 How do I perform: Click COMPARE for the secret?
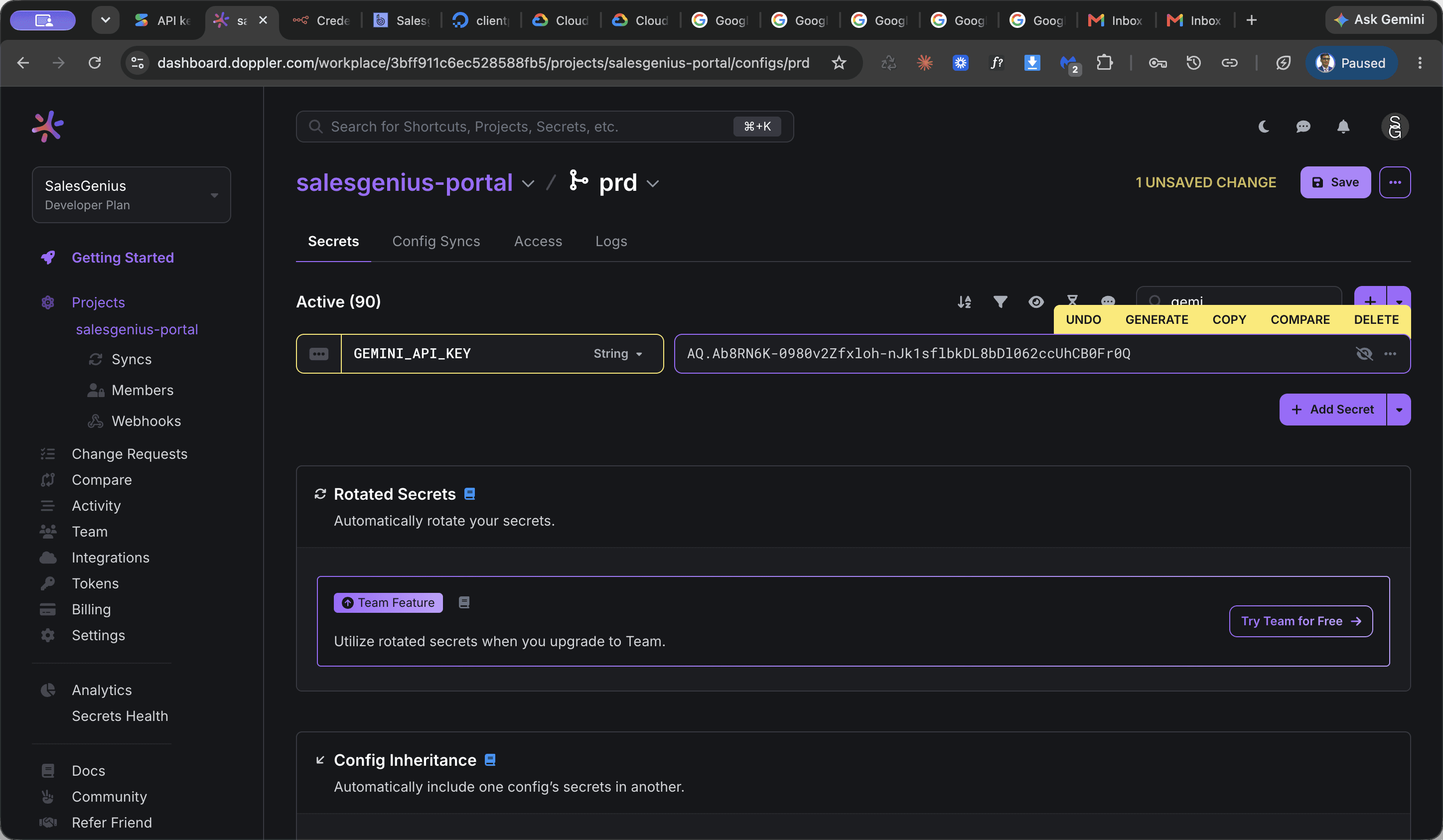(1300, 319)
